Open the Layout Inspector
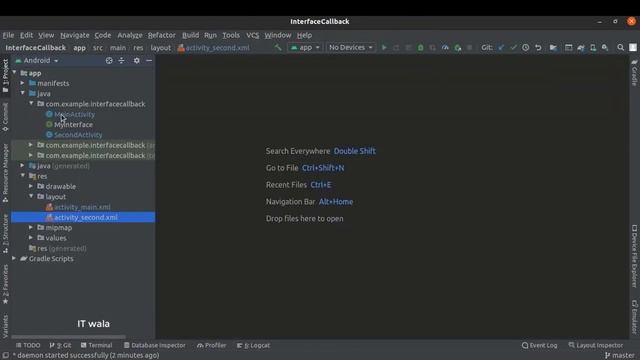The image size is (640, 360). coord(596,345)
